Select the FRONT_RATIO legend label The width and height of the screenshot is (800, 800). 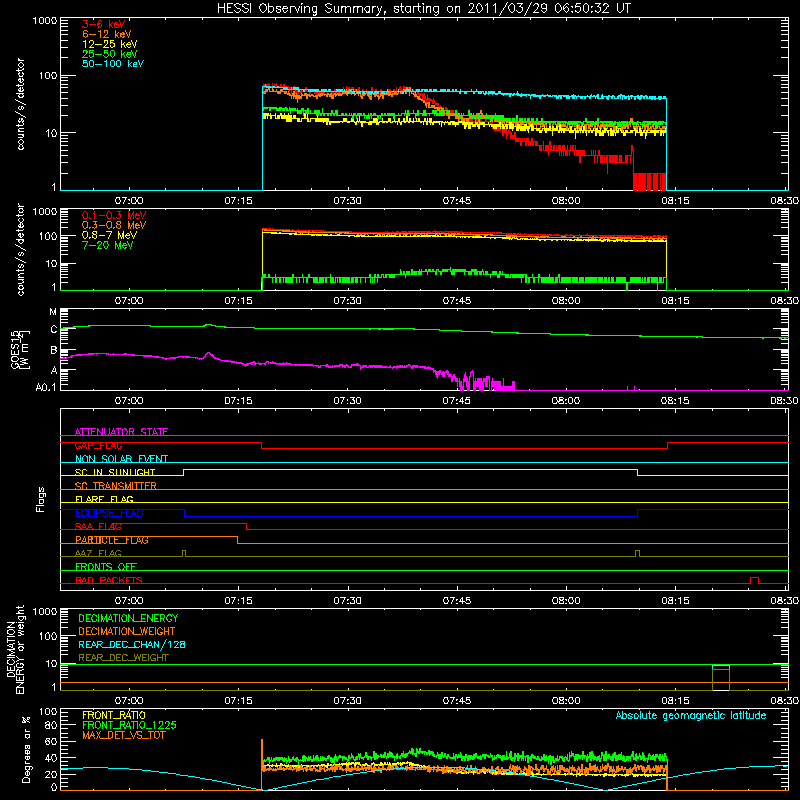(114, 715)
